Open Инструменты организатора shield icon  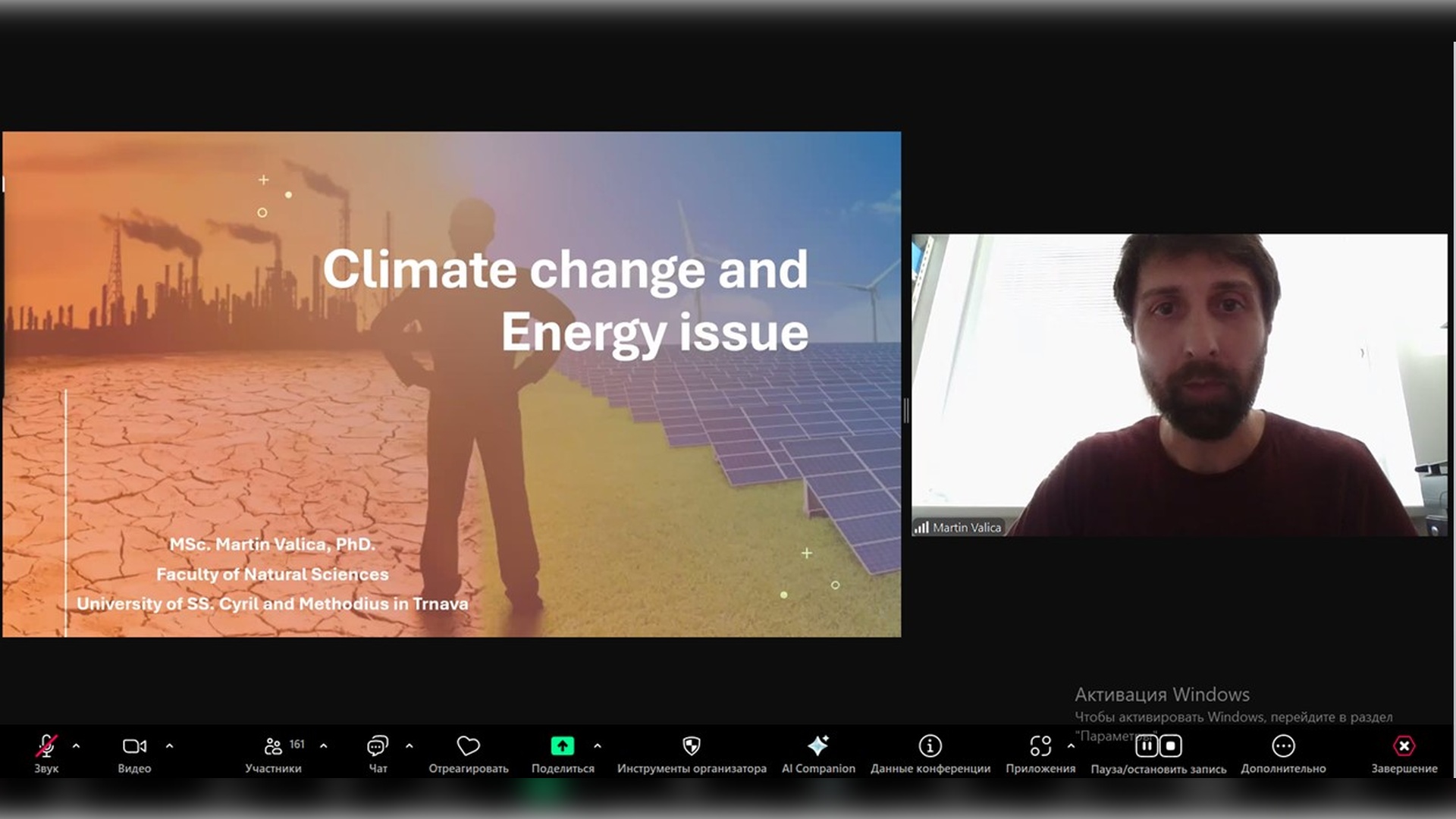[691, 746]
